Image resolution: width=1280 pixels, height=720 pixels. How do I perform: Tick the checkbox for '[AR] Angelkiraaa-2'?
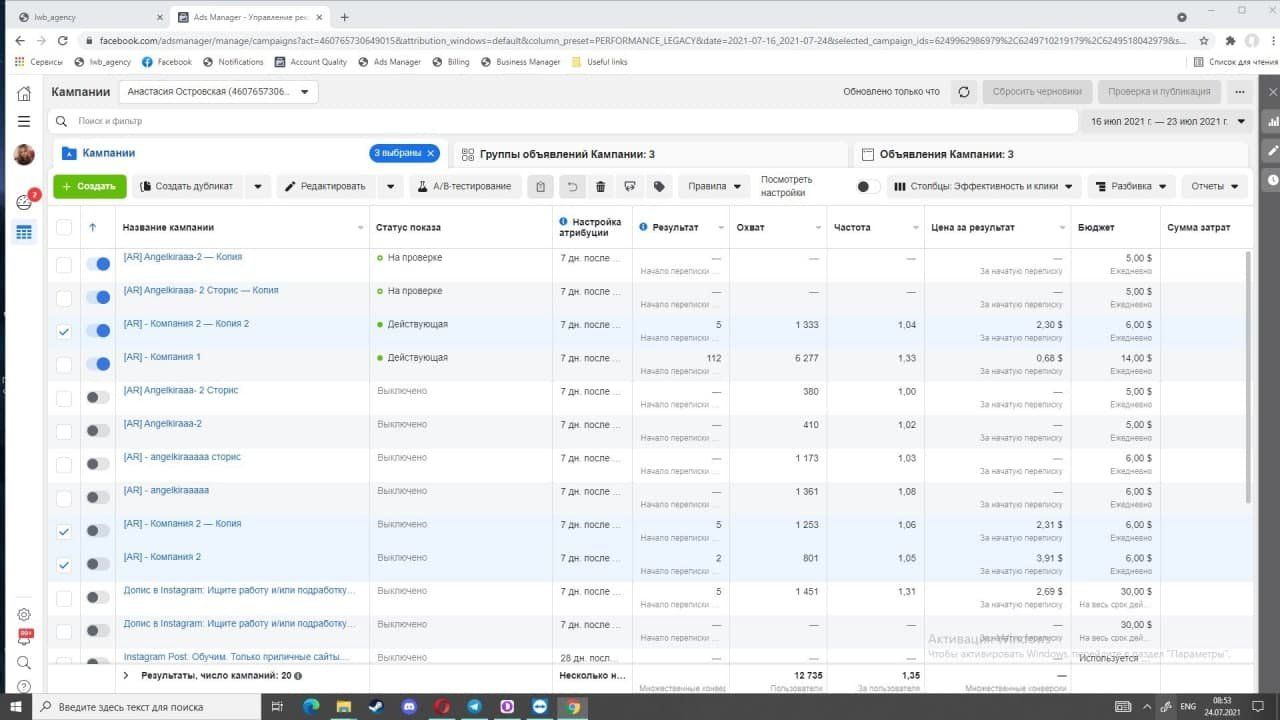[64, 431]
